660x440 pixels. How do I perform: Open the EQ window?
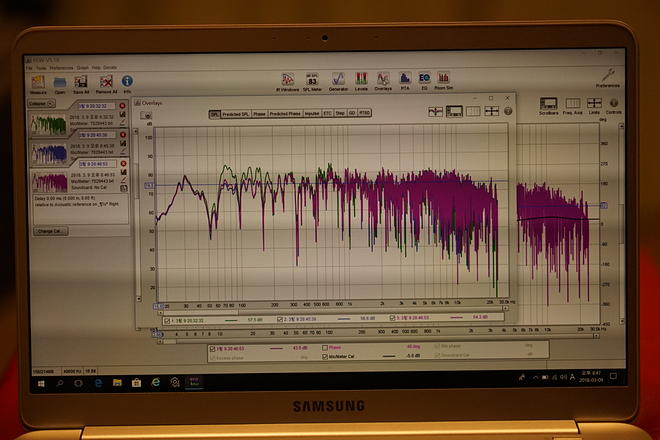pos(423,79)
